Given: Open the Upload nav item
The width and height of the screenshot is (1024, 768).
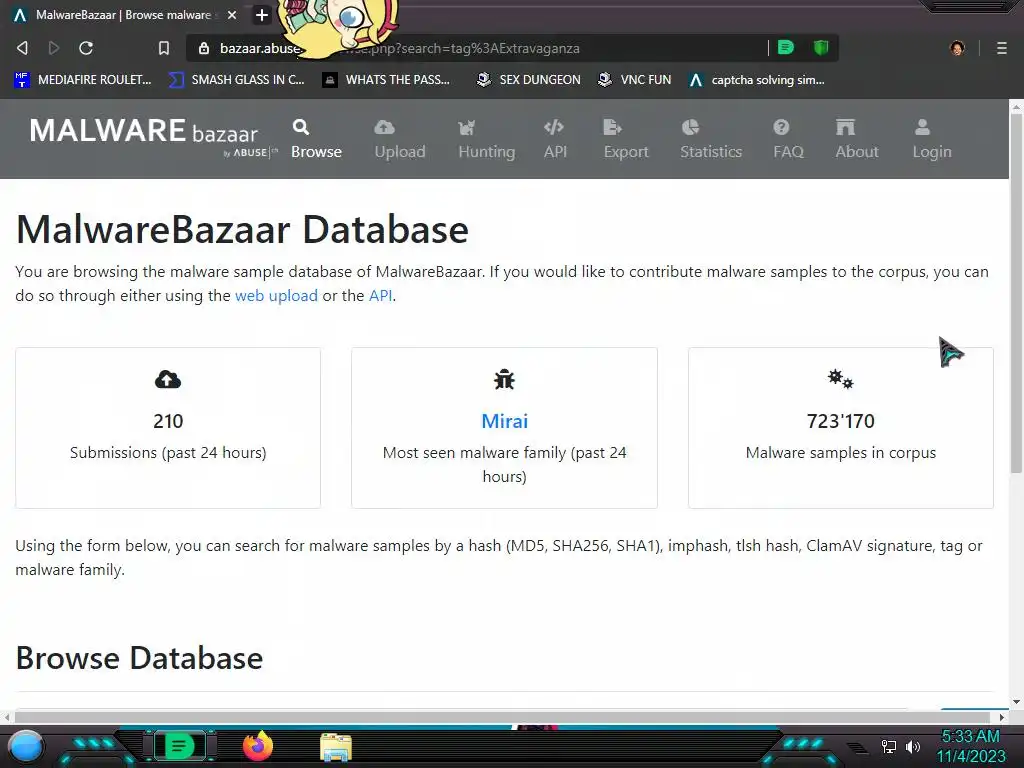Looking at the screenshot, I should point(400,139).
